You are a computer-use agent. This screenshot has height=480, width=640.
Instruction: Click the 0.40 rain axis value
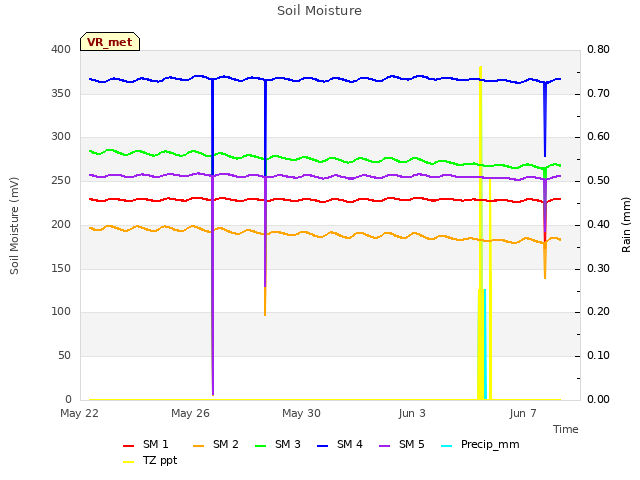(x=598, y=224)
